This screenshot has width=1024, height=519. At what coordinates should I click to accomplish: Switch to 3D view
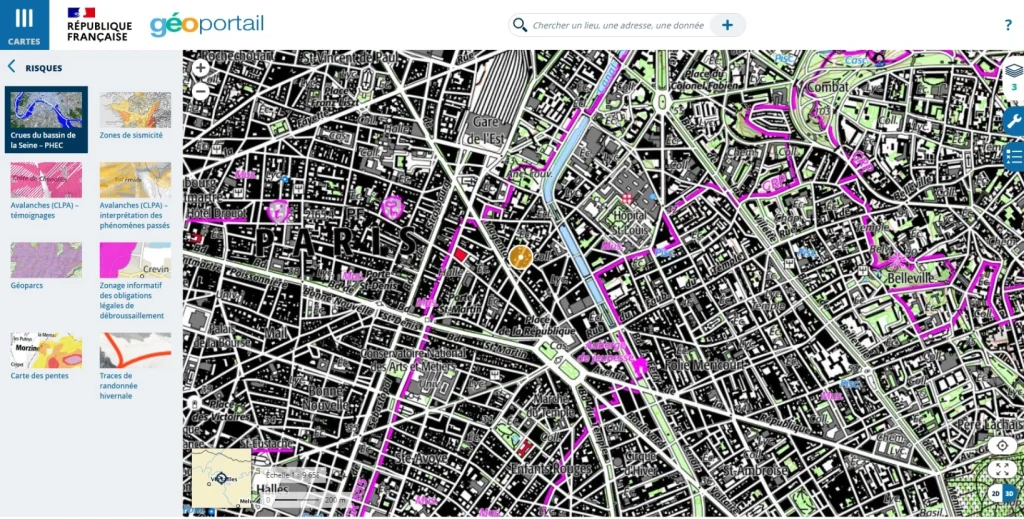pyautogui.click(x=1010, y=493)
